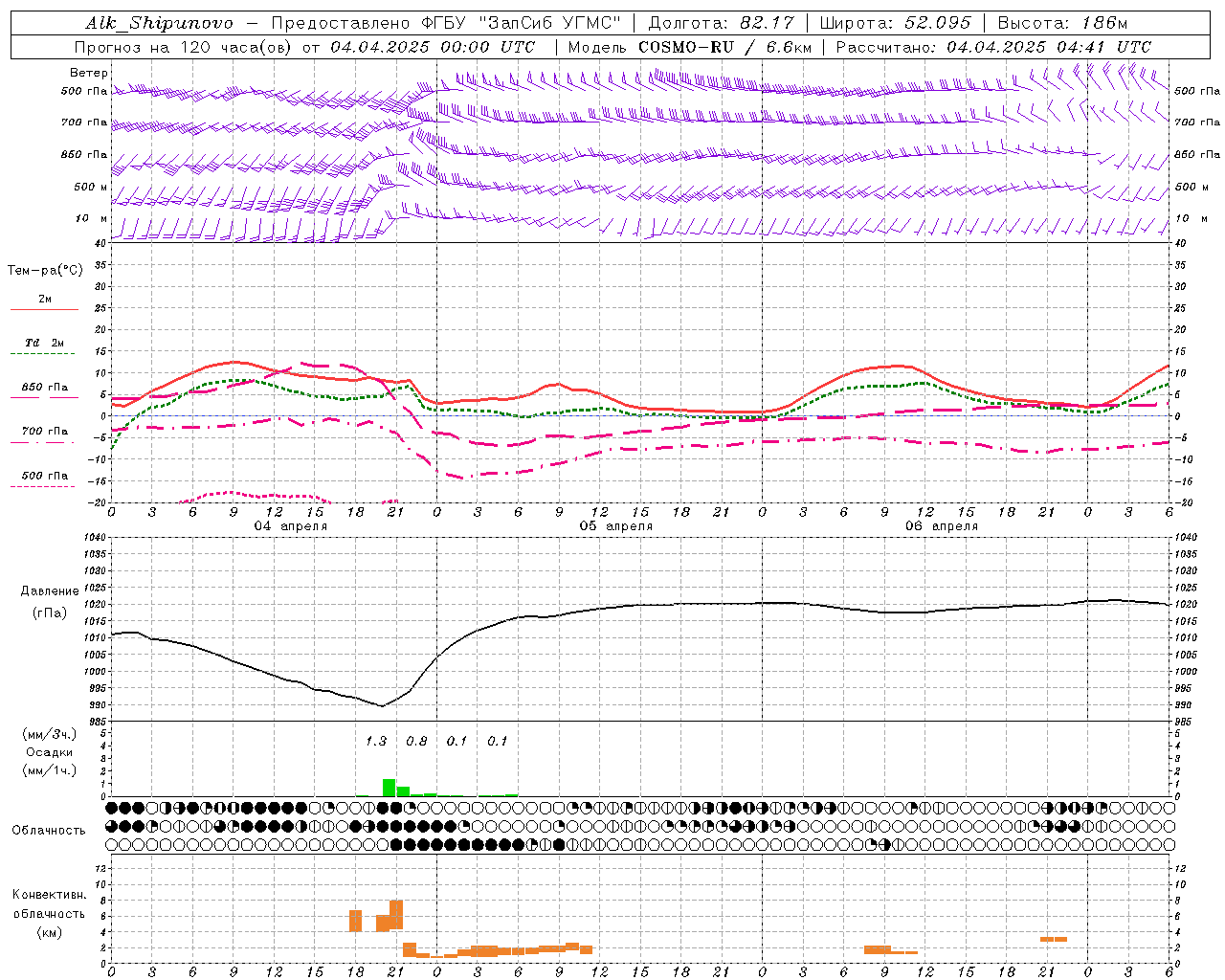Click the 04 апреля date label
The height and width of the screenshot is (980, 1225).
(x=290, y=526)
